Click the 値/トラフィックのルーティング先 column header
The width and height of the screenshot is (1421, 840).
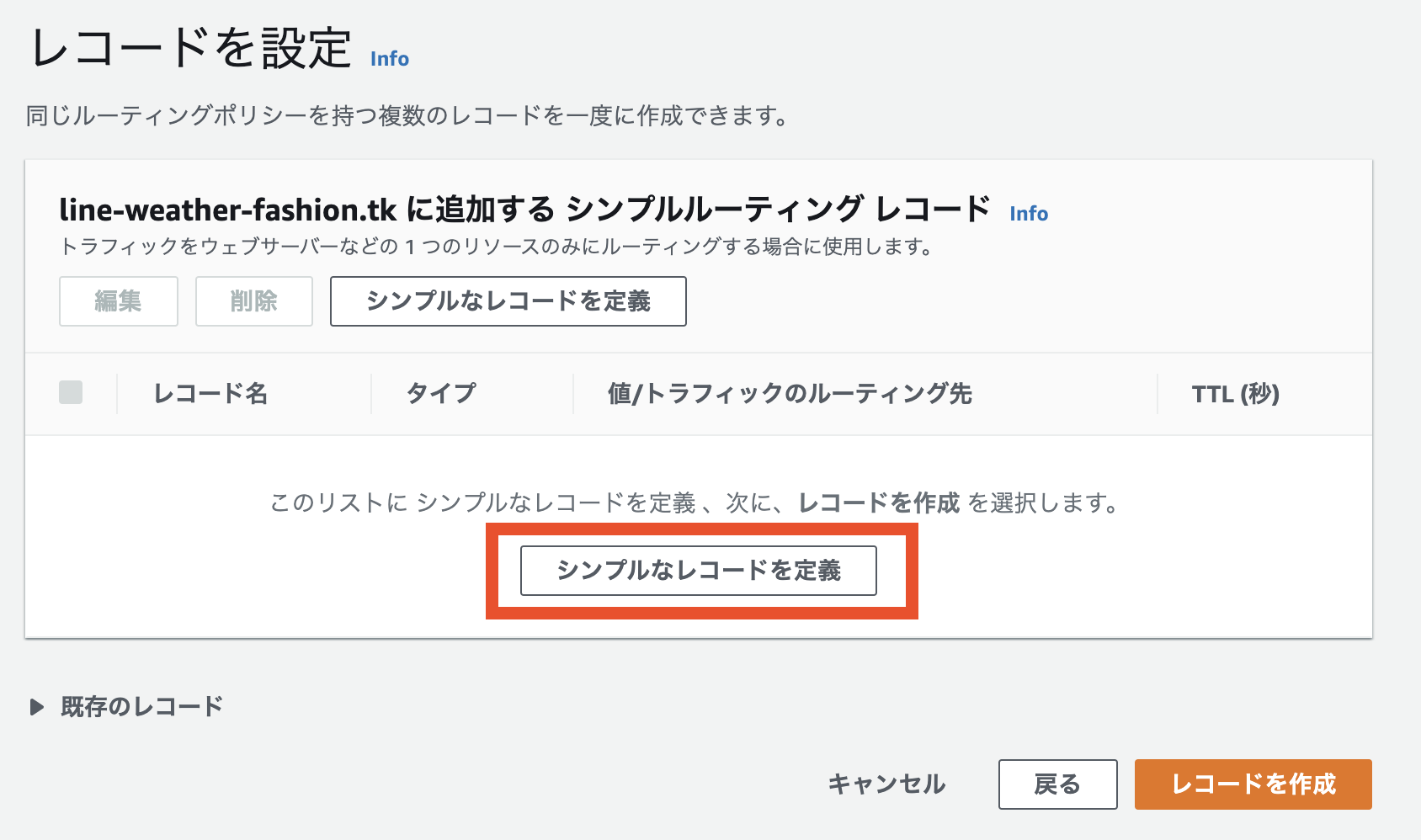coord(790,393)
